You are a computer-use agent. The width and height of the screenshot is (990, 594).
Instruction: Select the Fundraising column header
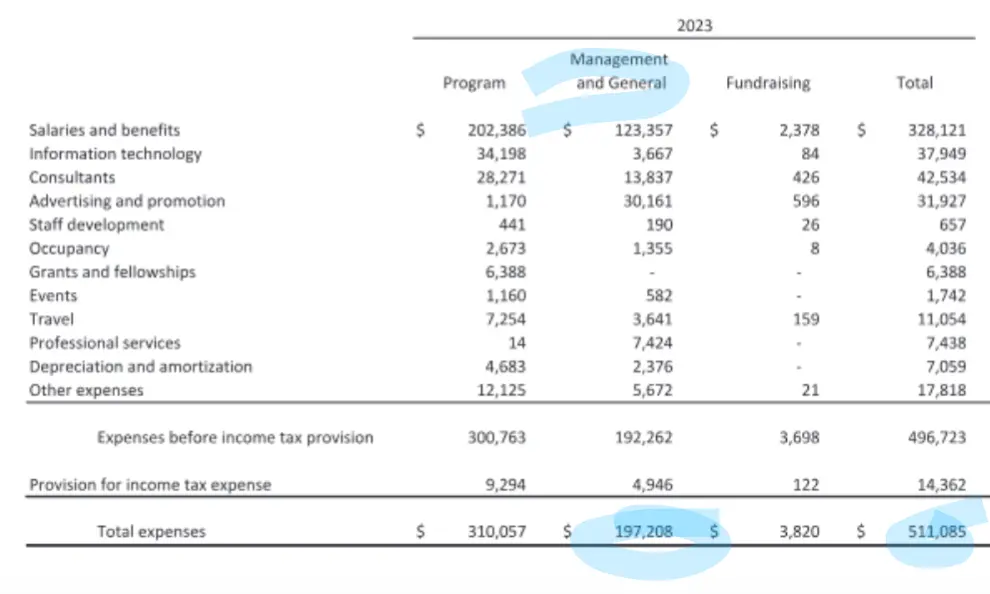[767, 84]
